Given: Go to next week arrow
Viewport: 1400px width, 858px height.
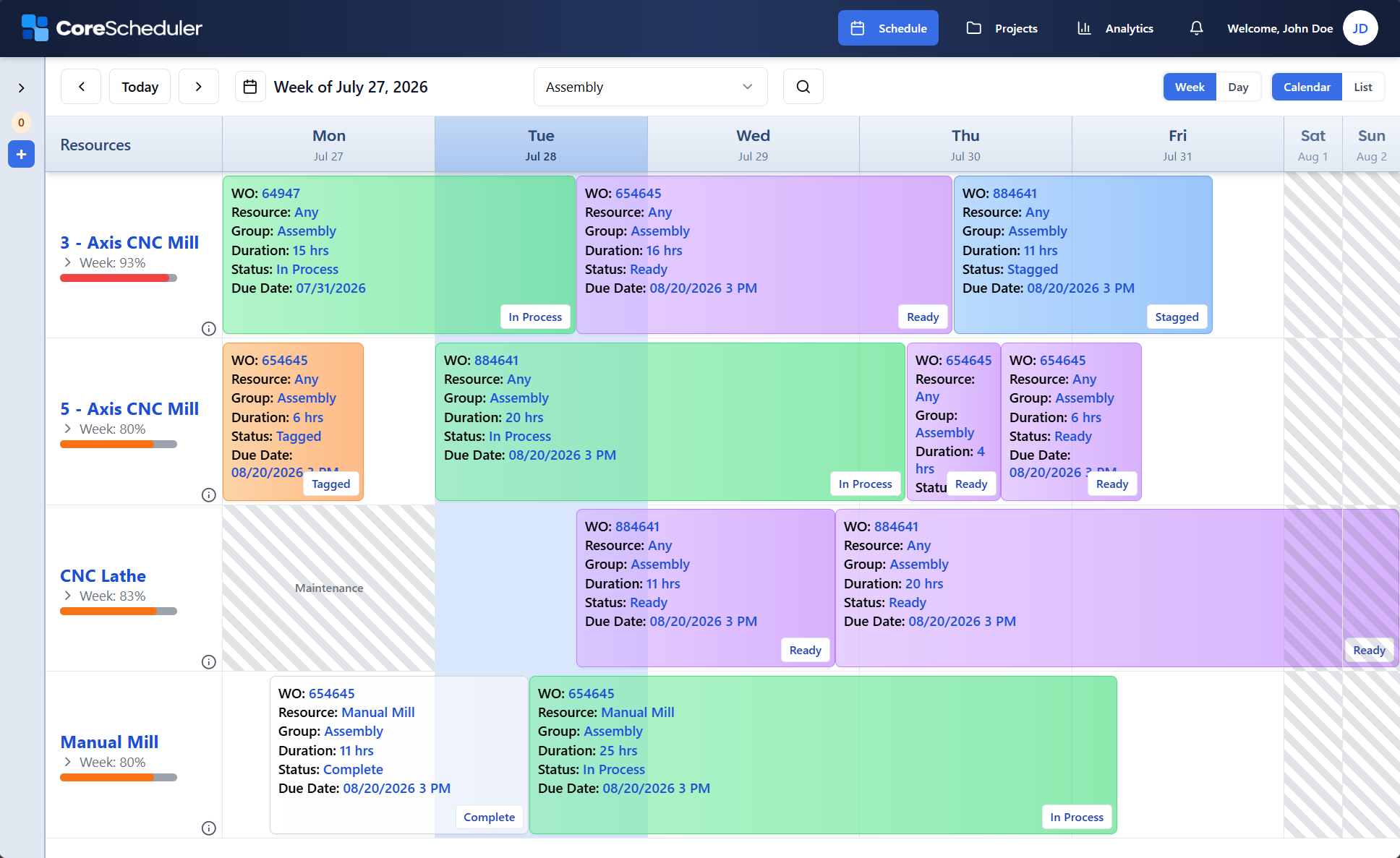Looking at the screenshot, I should click(x=199, y=87).
